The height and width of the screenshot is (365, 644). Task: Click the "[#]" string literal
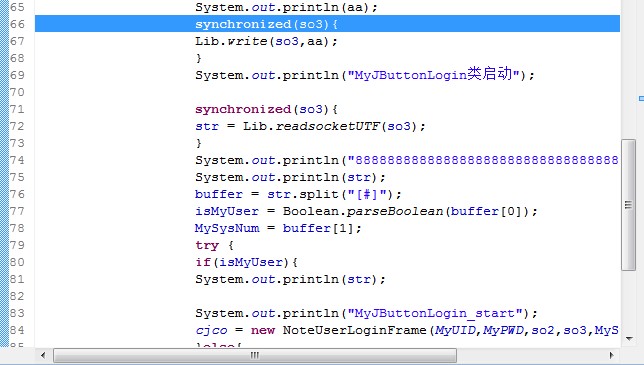point(367,194)
